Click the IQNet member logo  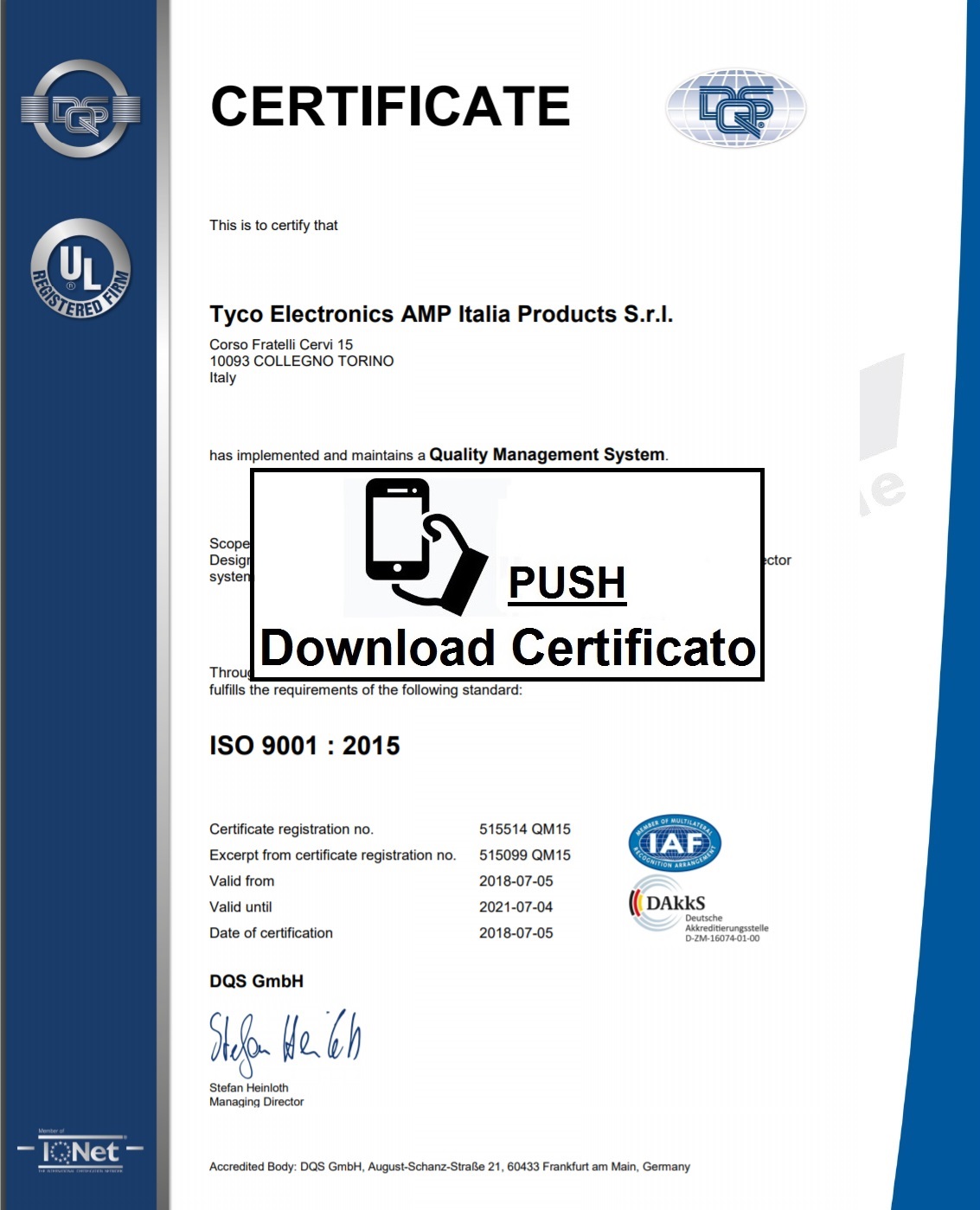click(80, 1151)
